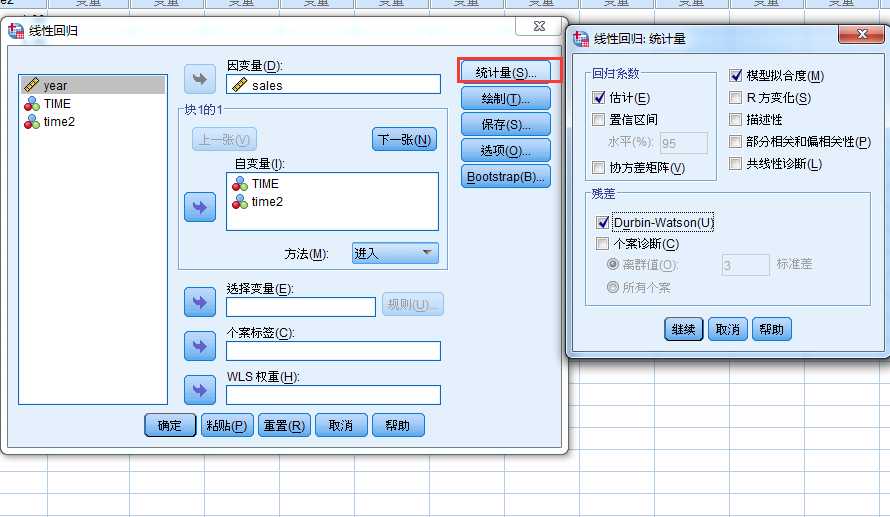Click the WLS 权重(H) input field
The image size is (890, 517).
click(333, 395)
